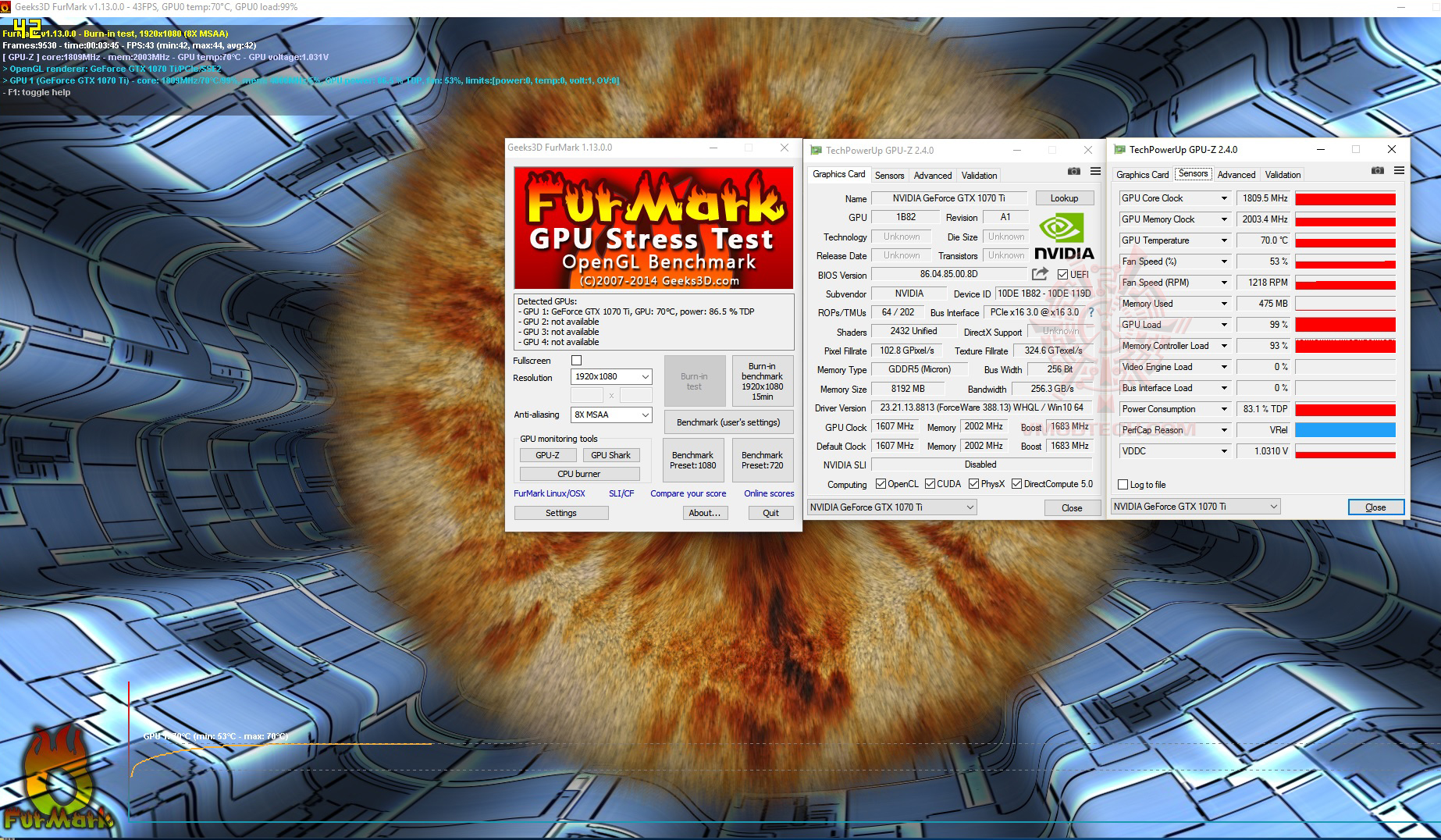The height and width of the screenshot is (840, 1441).
Task: Start the CPU burner
Action: click(x=579, y=474)
